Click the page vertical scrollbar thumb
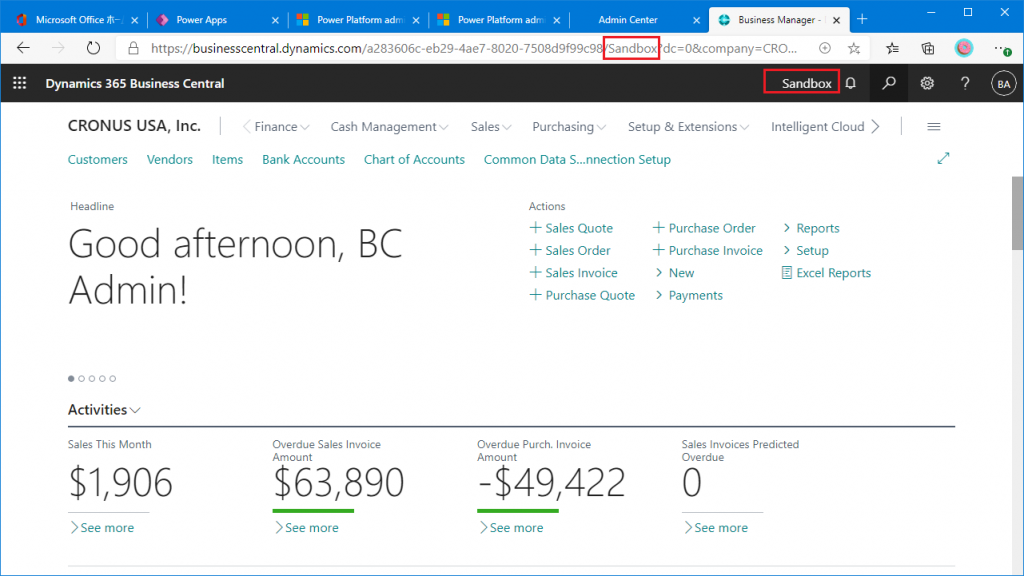 tap(1017, 213)
